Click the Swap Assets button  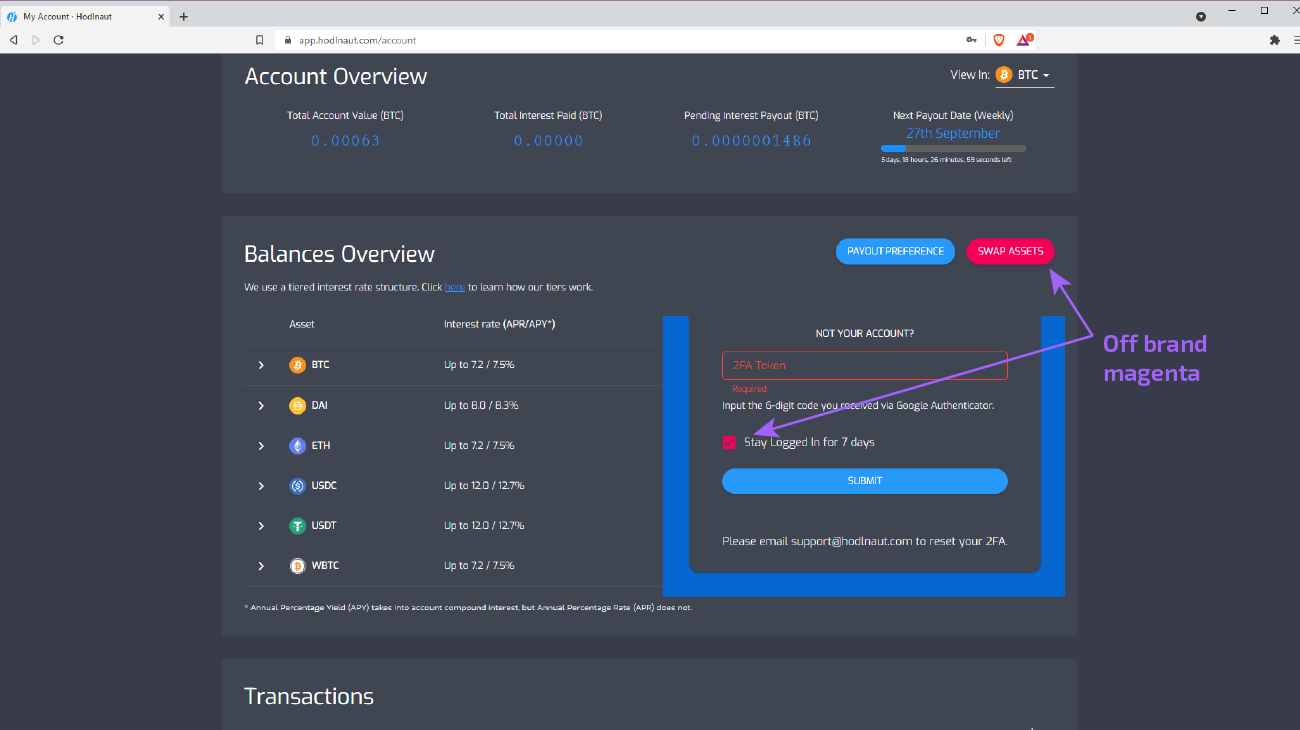click(x=1010, y=252)
